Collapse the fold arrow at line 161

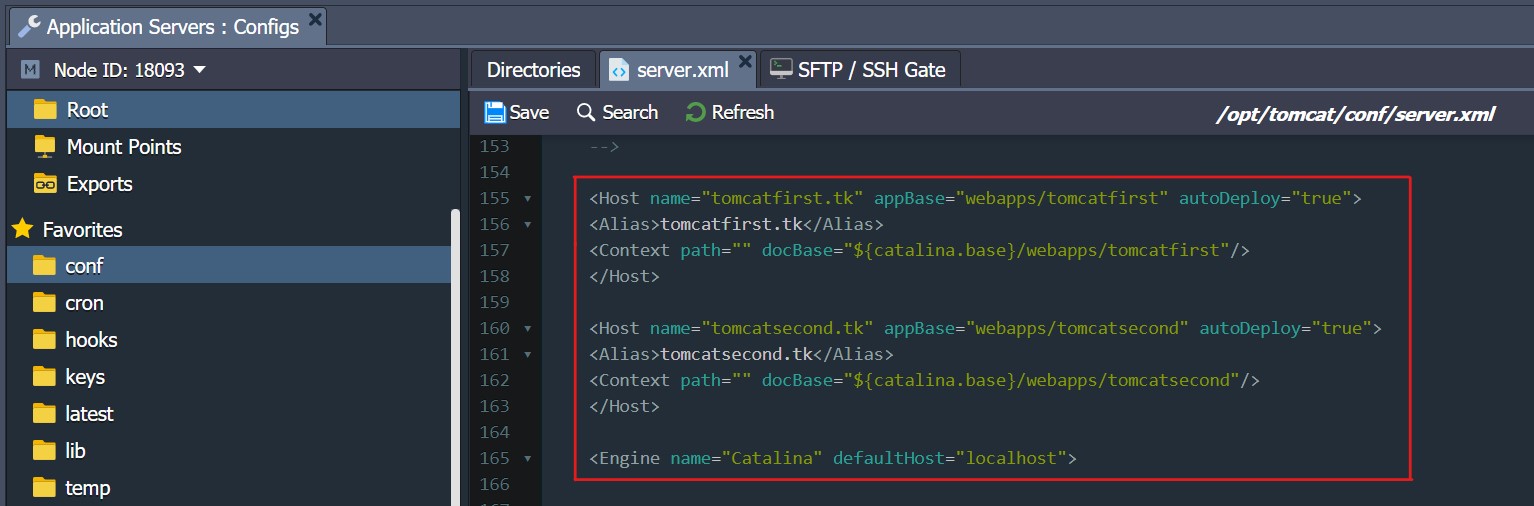coord(527,355)
